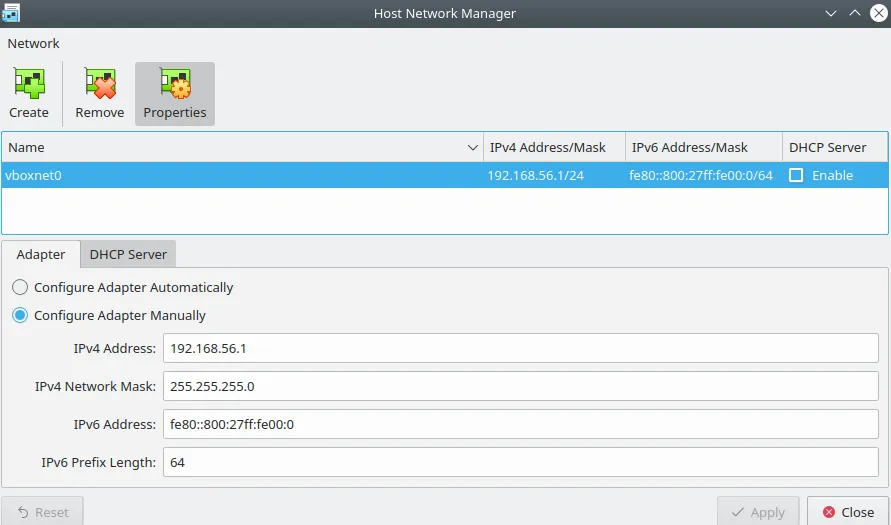Switch to the Adapter tab

[41, 254]
